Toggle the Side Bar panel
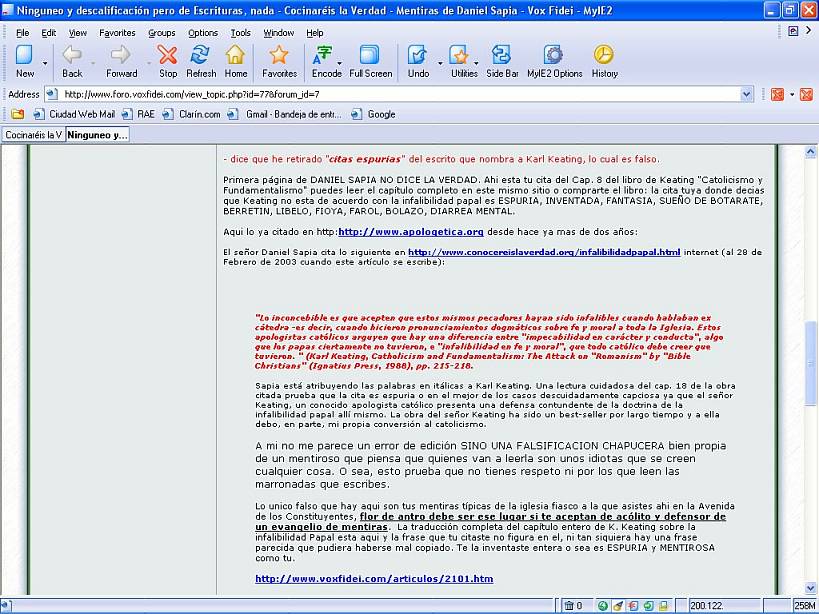Screen dimensions: 819x614 pos(502,60)
